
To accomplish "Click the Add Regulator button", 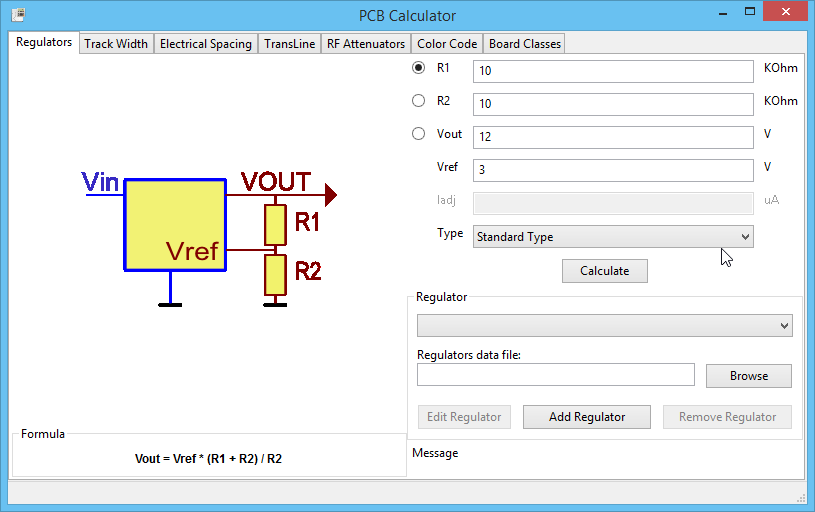I will pyautogui.click(x=587, y=417).
